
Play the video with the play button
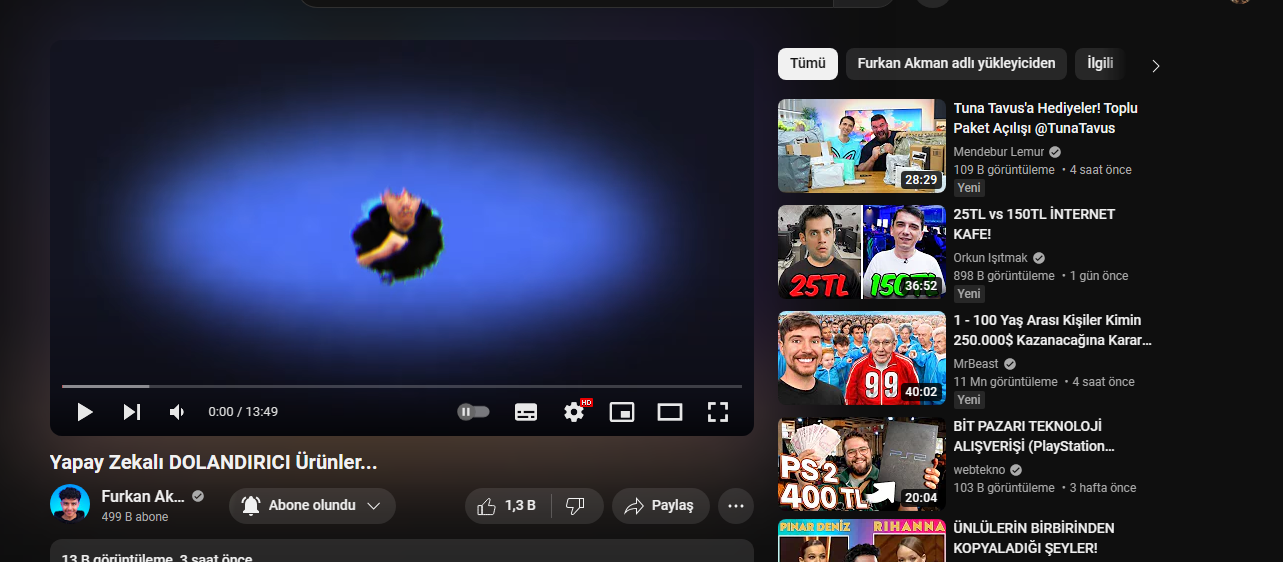(x=85, y=412)
